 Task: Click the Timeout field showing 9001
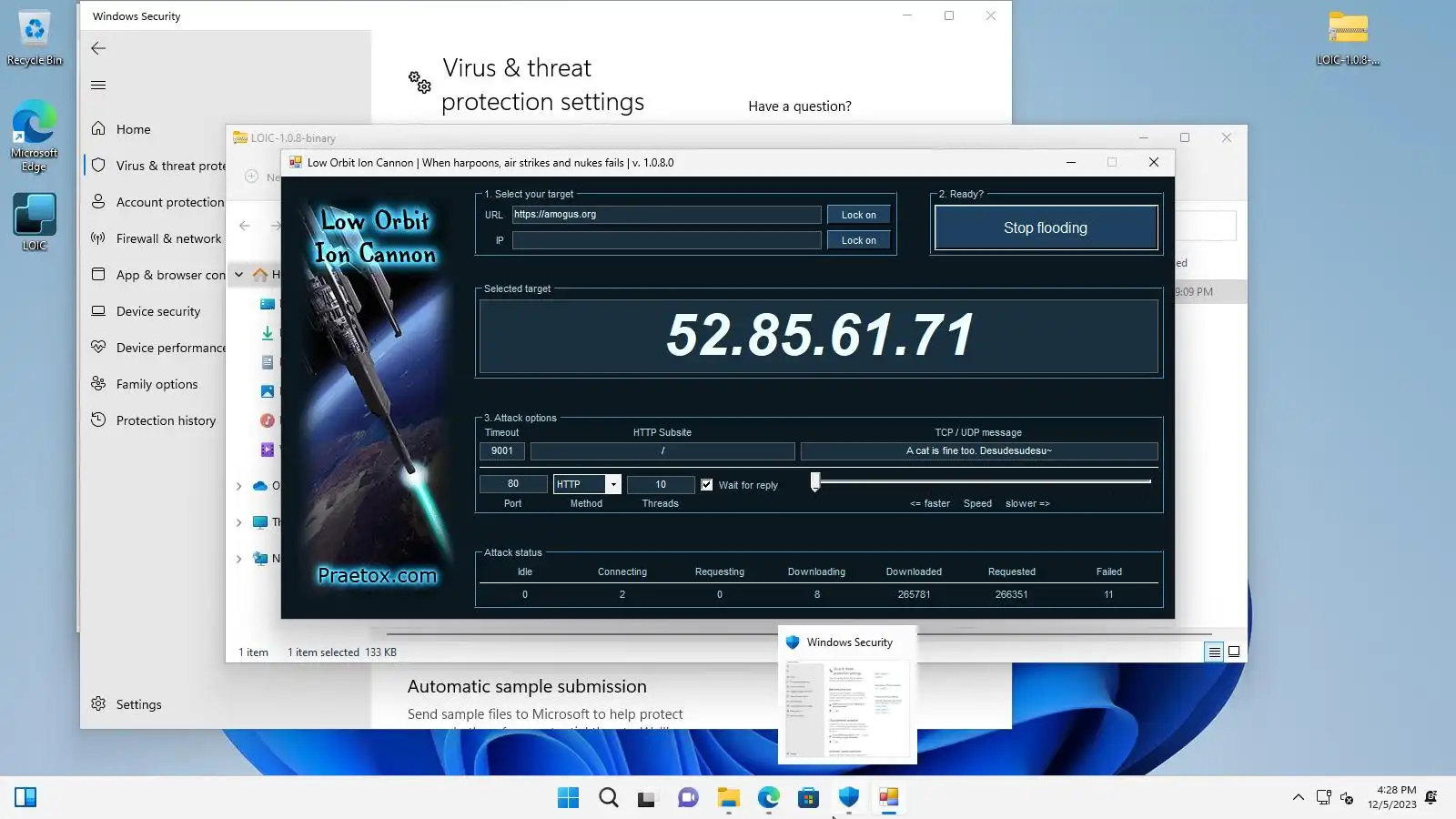click(x=502, y=450)
